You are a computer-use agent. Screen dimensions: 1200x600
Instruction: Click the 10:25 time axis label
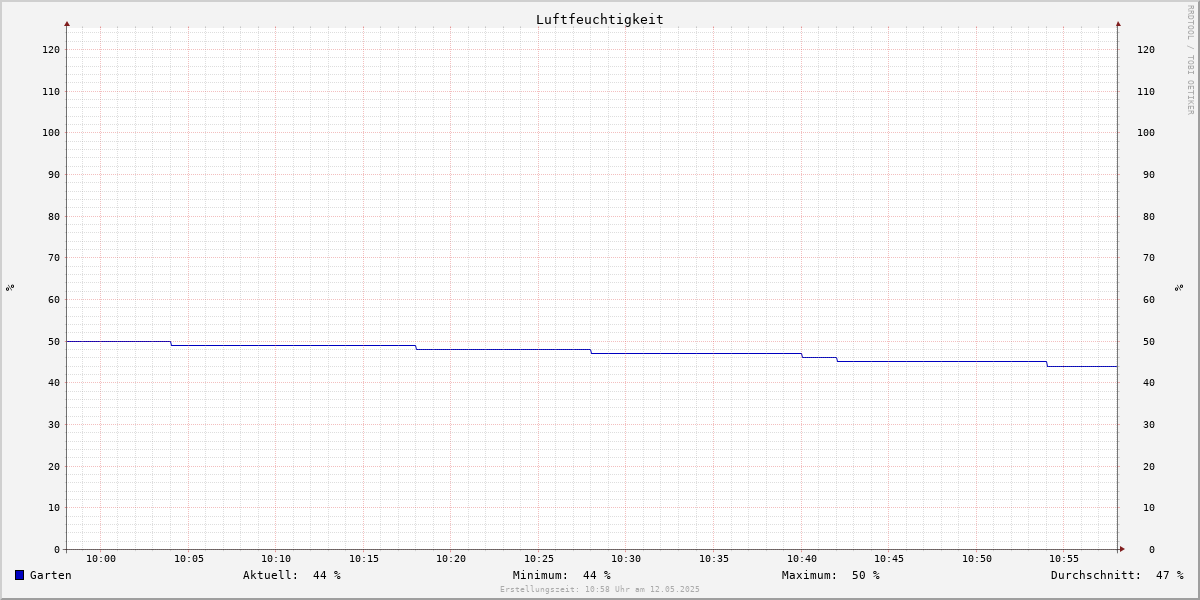[x=539, y=559]
